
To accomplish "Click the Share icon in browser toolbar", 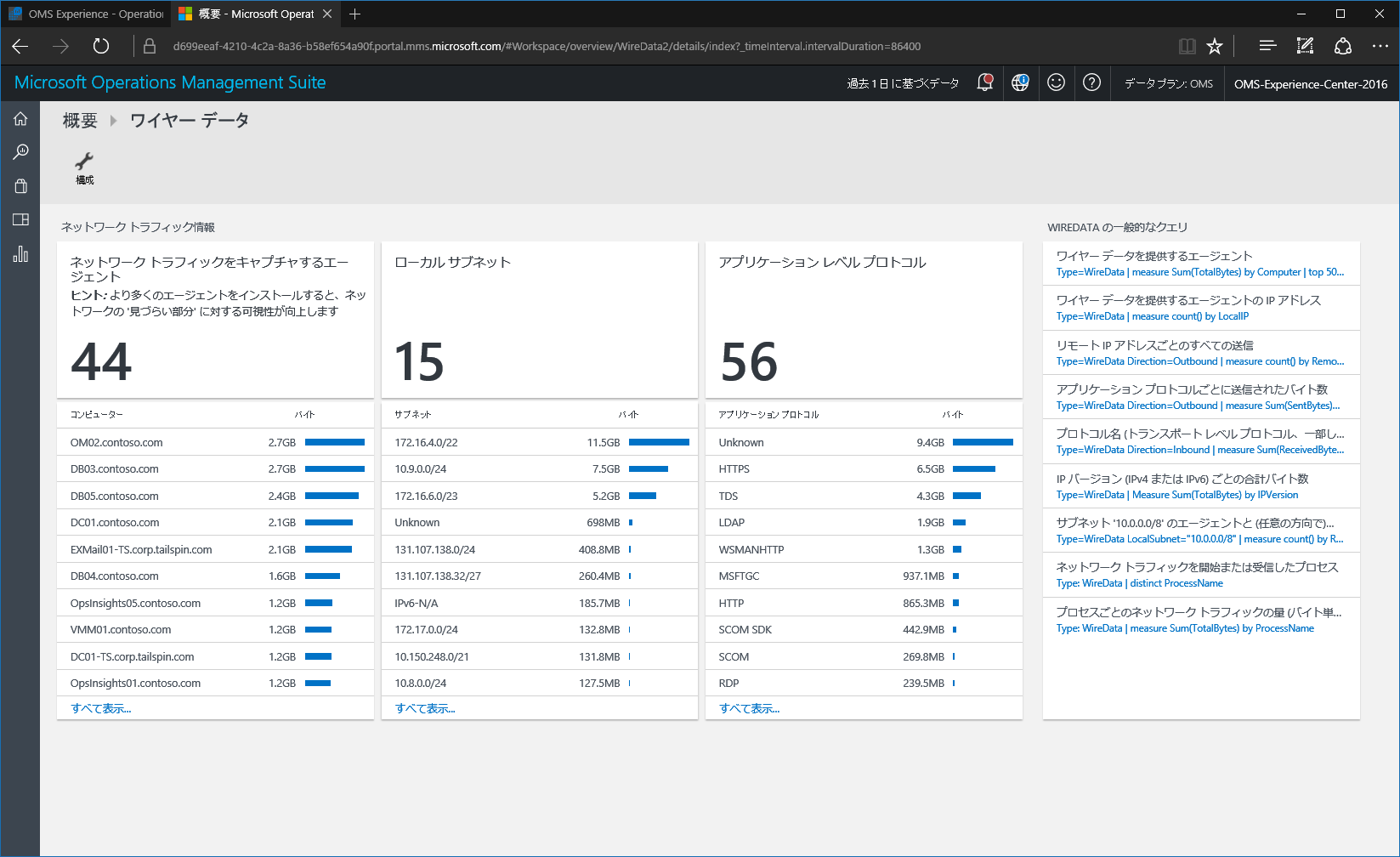I will click(1343, 46).
